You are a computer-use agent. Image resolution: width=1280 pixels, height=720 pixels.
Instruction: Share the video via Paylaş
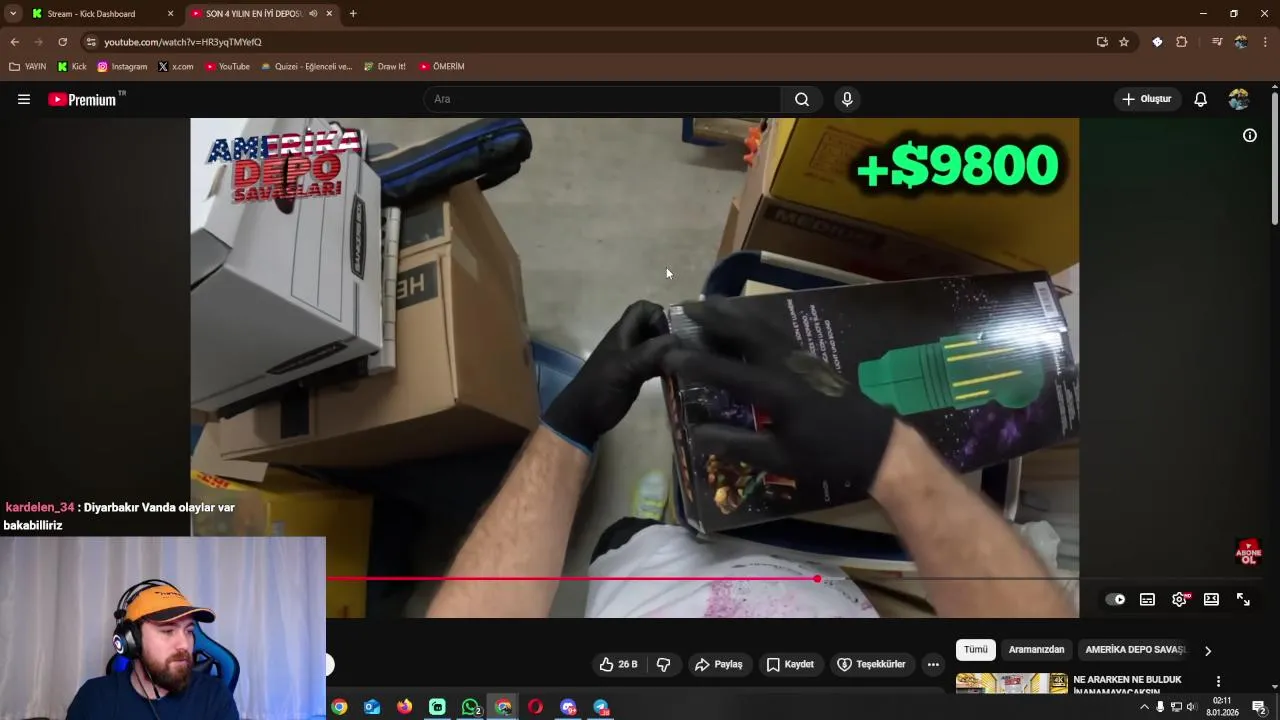(x=719, y=664)
